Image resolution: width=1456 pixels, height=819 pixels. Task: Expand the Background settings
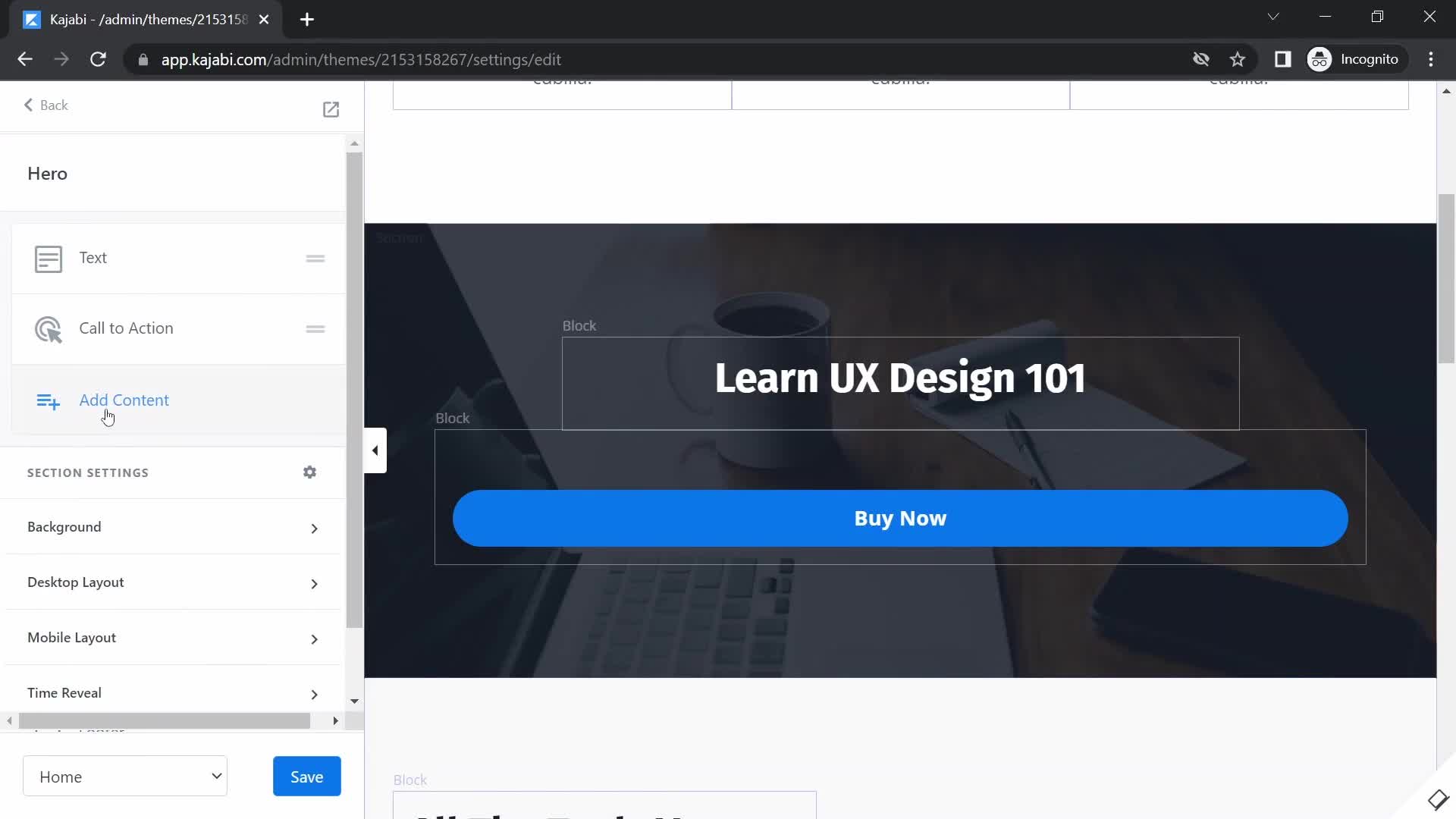pos(173,527)
